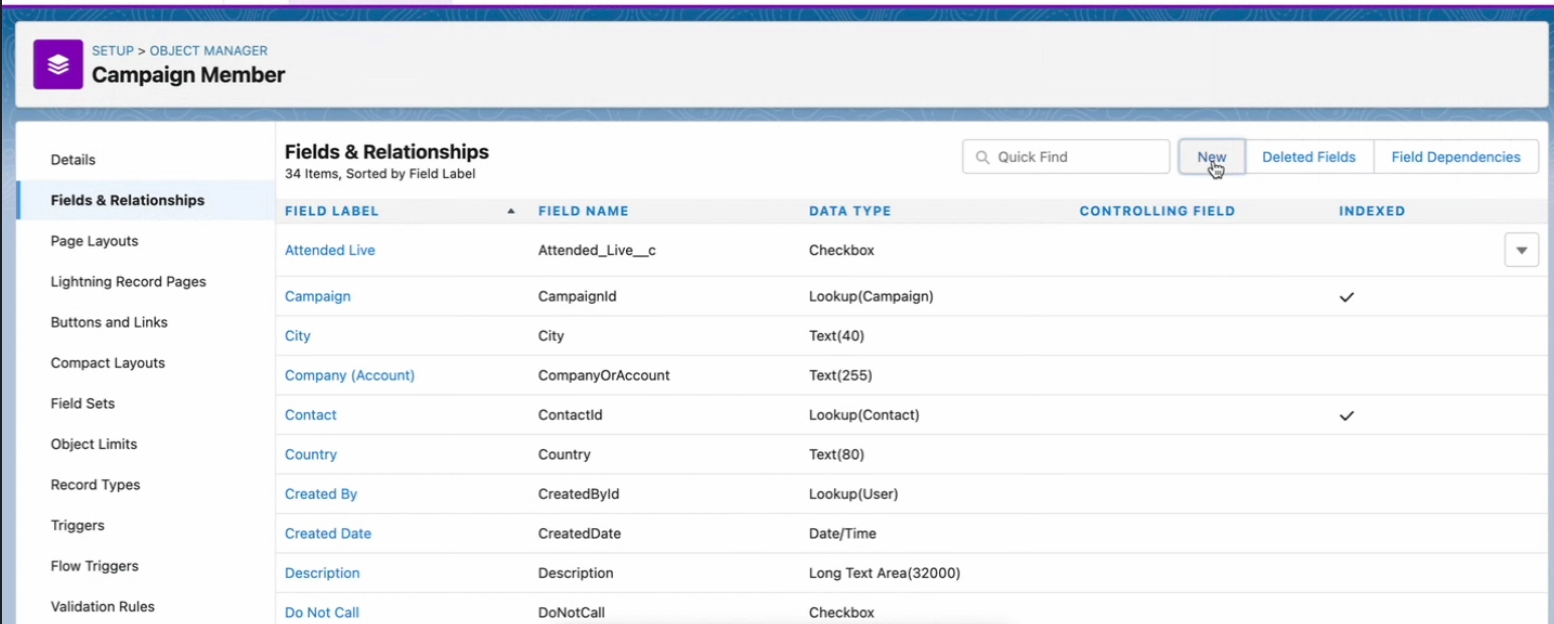1554x624 pixels.
Task: Click the Contact row indexed checkmark
Action: pos(1346,415)
